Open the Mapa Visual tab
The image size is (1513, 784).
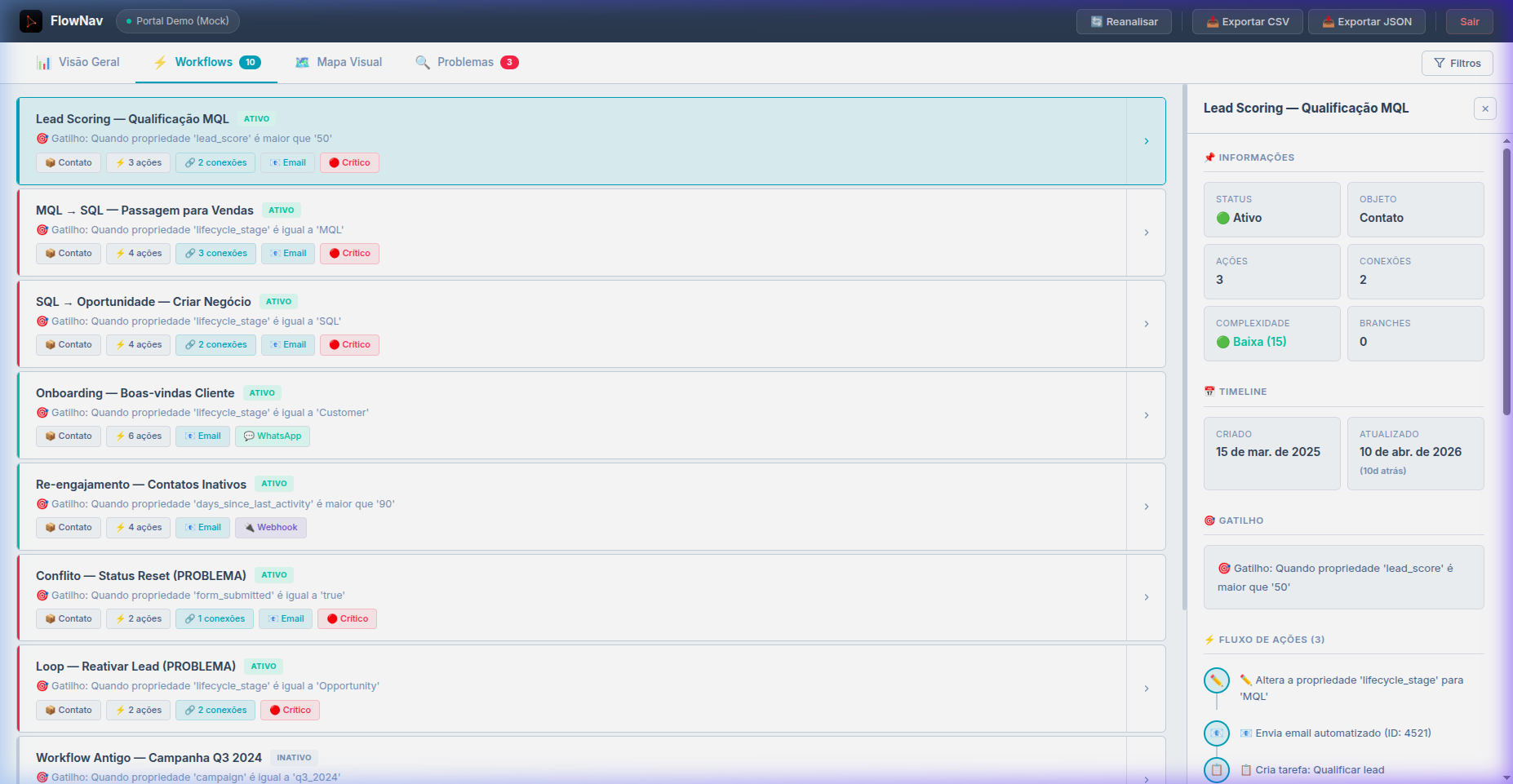(339, 63)
